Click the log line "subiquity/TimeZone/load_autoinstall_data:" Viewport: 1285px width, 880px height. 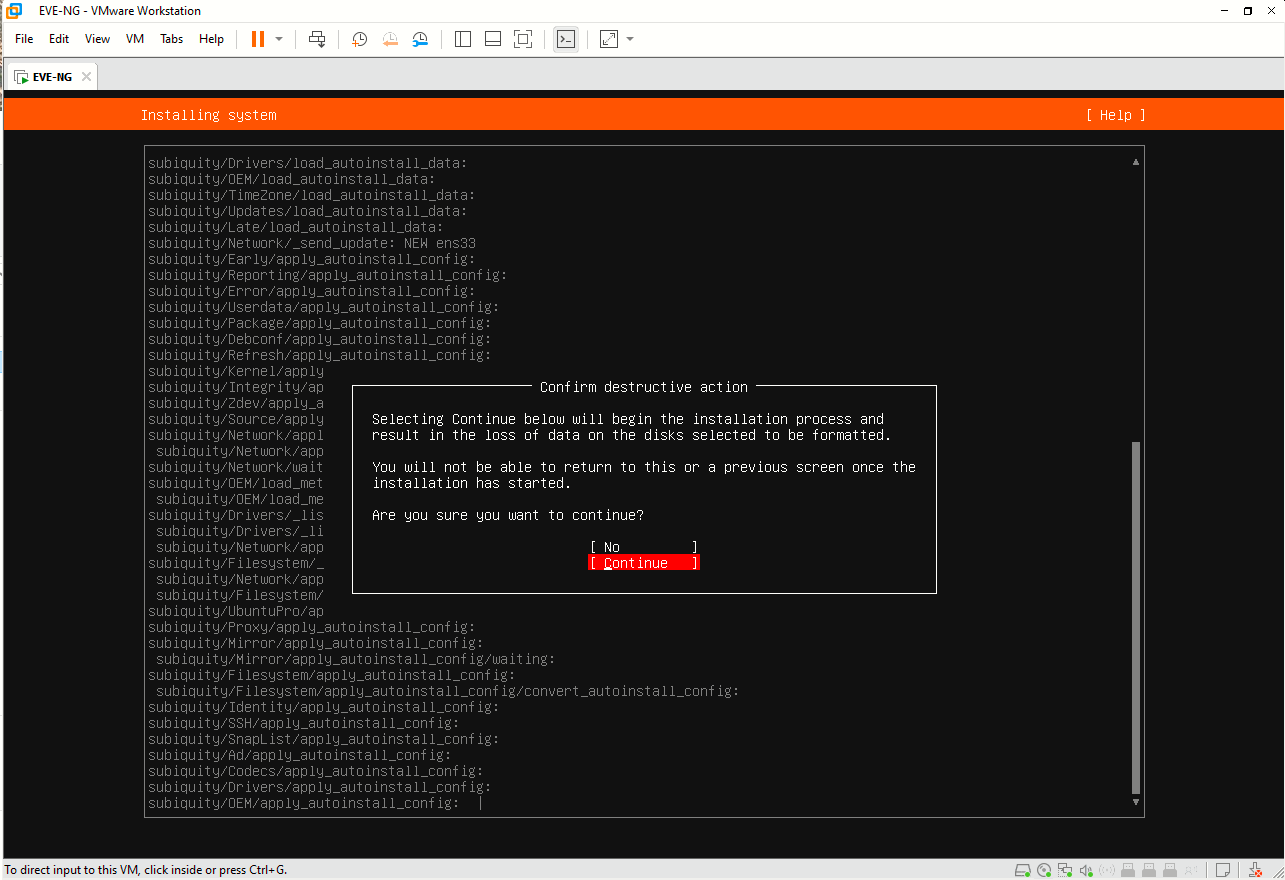click(x=312, y=195)
